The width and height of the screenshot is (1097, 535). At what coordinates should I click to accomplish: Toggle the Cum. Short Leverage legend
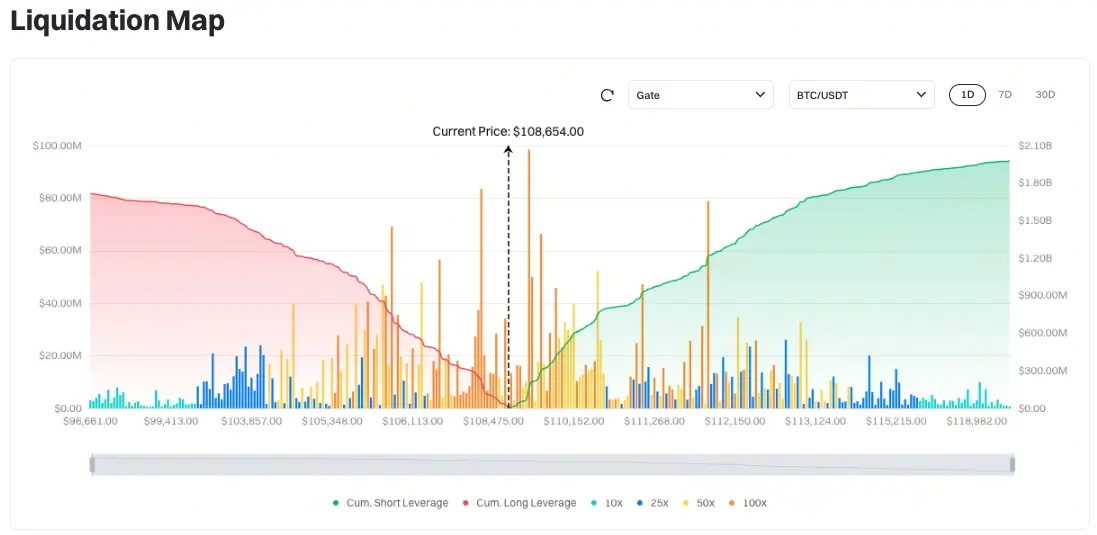[x=390, y=503]
